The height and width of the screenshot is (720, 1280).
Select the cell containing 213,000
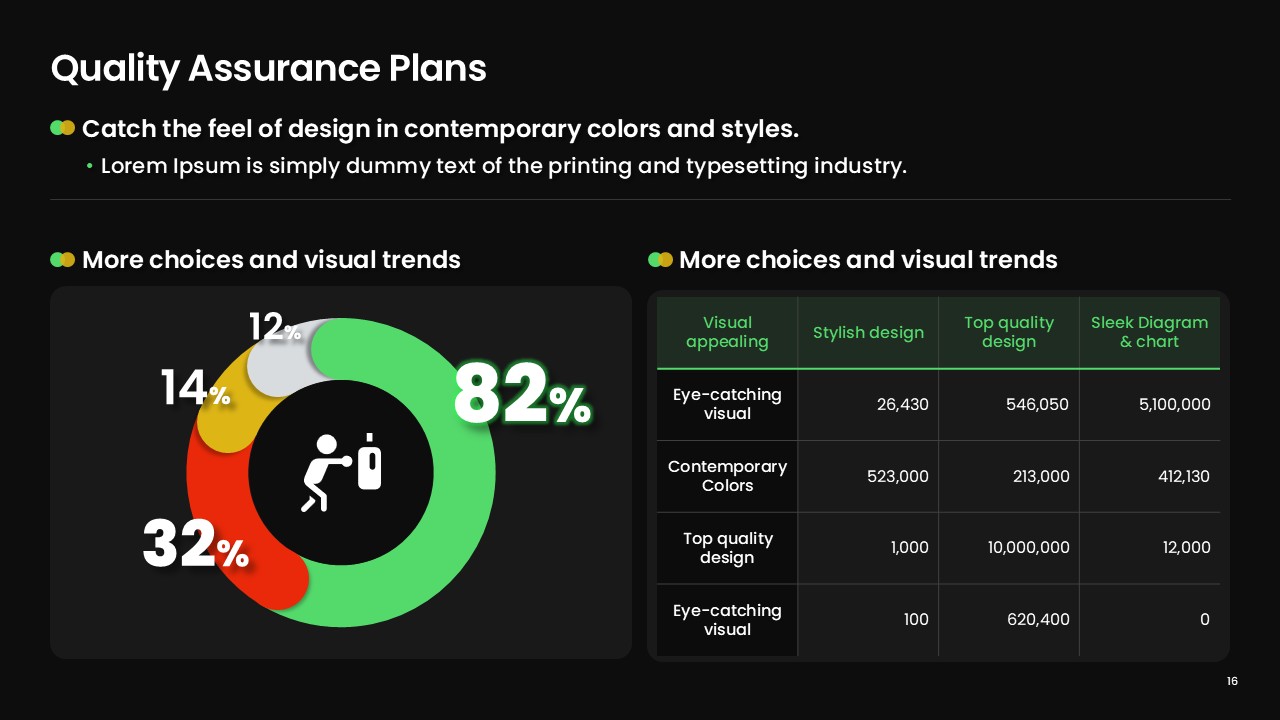tap(1009, 476)
